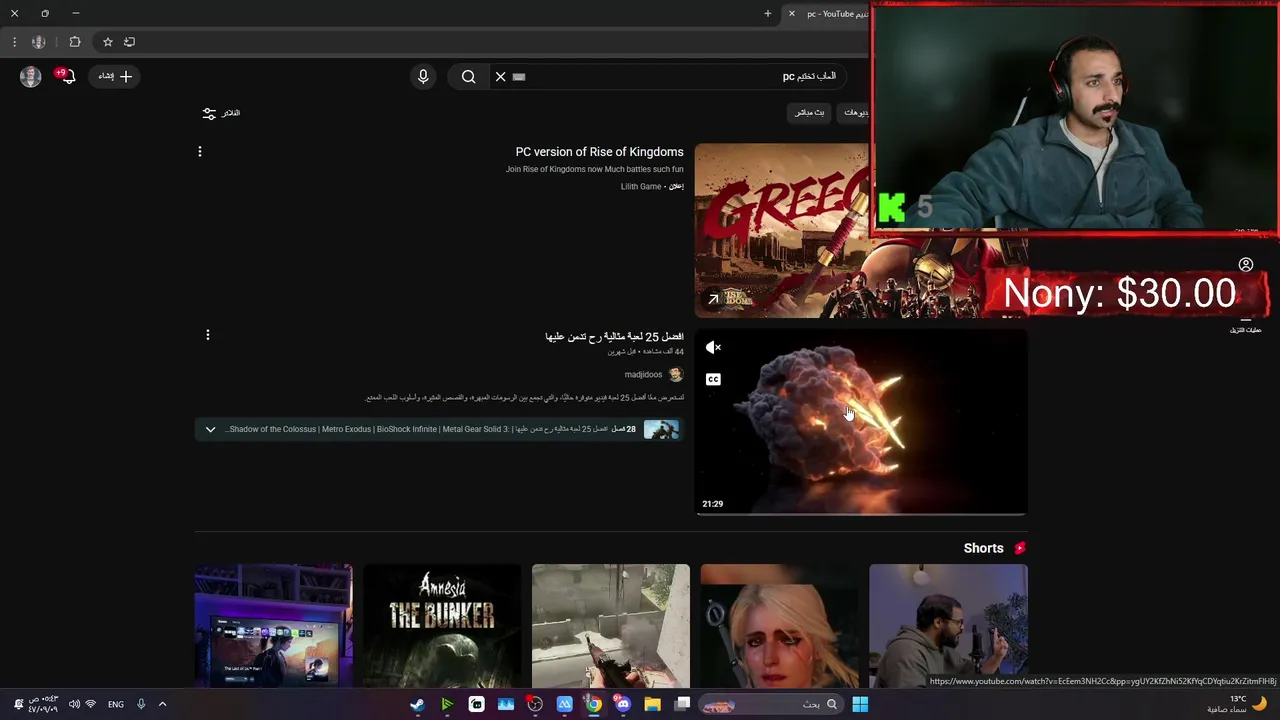Screen dimensions: 1280x720
Task: Open options menu for 25 games video
Action: pos(208,335)
